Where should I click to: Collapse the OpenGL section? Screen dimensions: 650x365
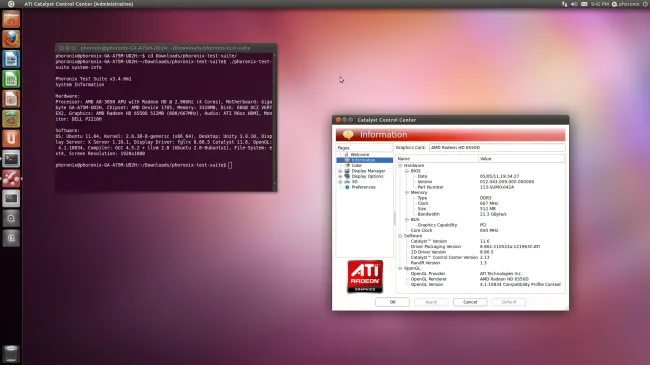coord(400,268)
